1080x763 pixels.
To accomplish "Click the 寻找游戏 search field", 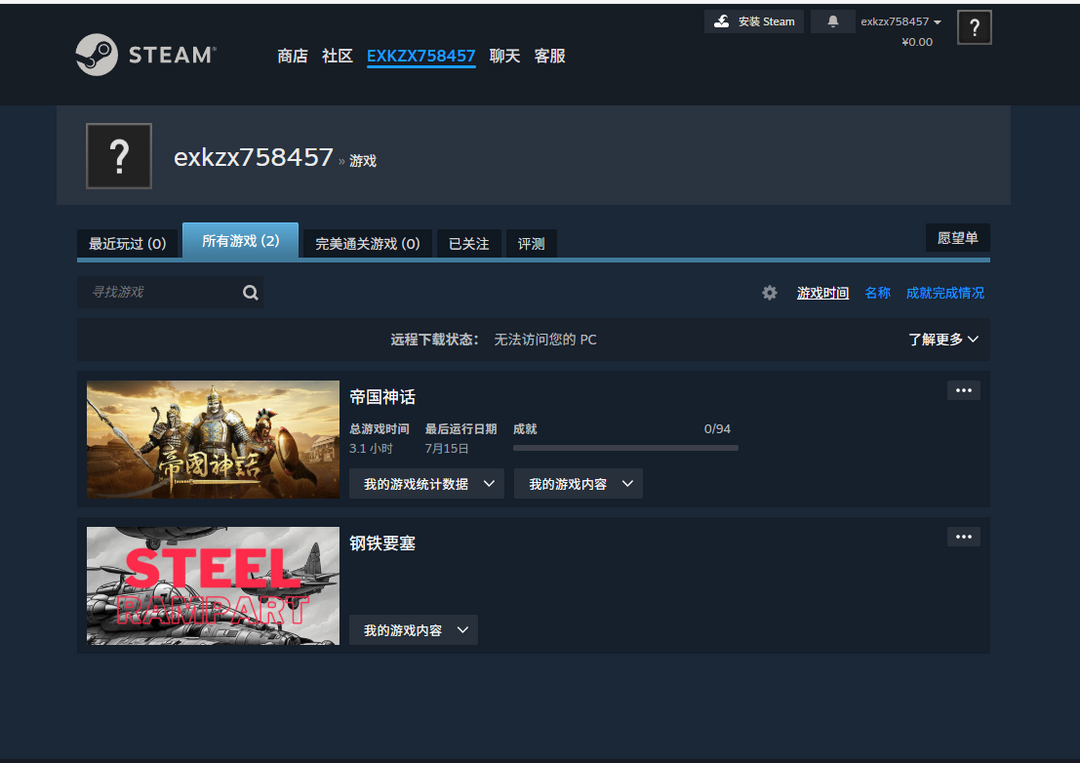I will [160, 292].
